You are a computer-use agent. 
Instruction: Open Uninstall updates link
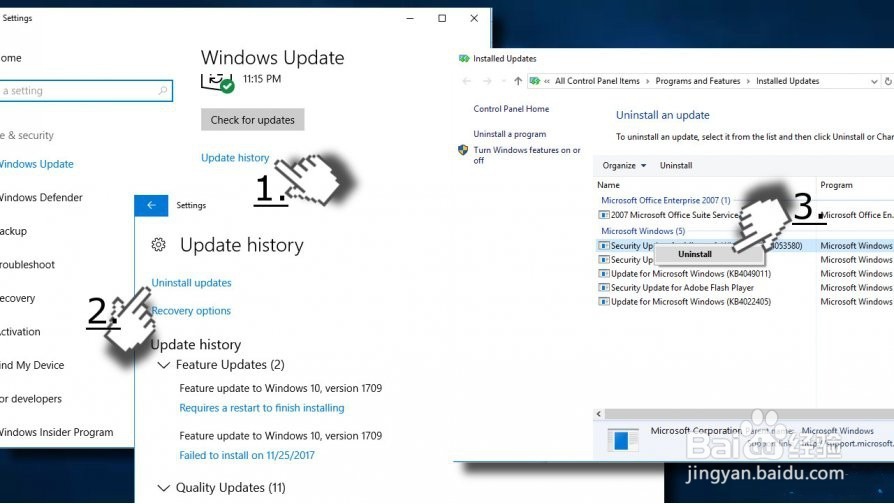tap(192, 283)
